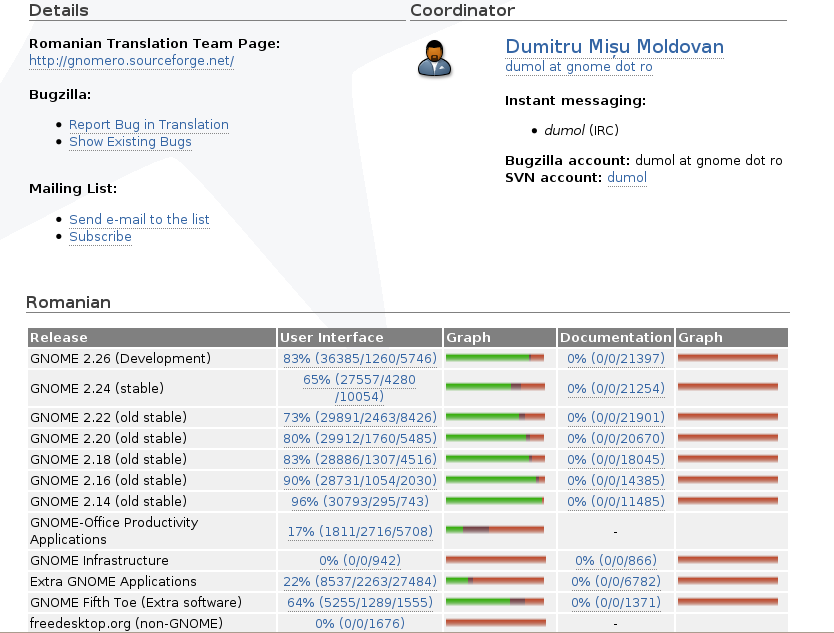
Task: Click the GNOME Fifth Toe UI progress graph
Action: (495, 602)
